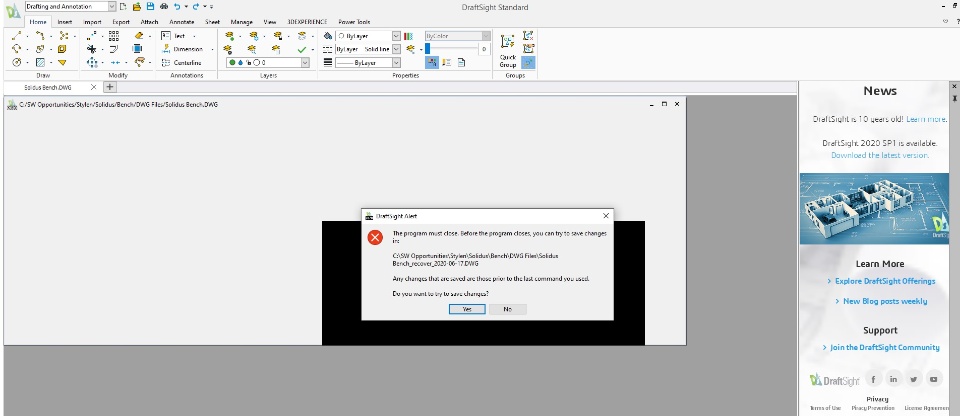Switch to the Annotate ribbon tab

coord(182,22)
